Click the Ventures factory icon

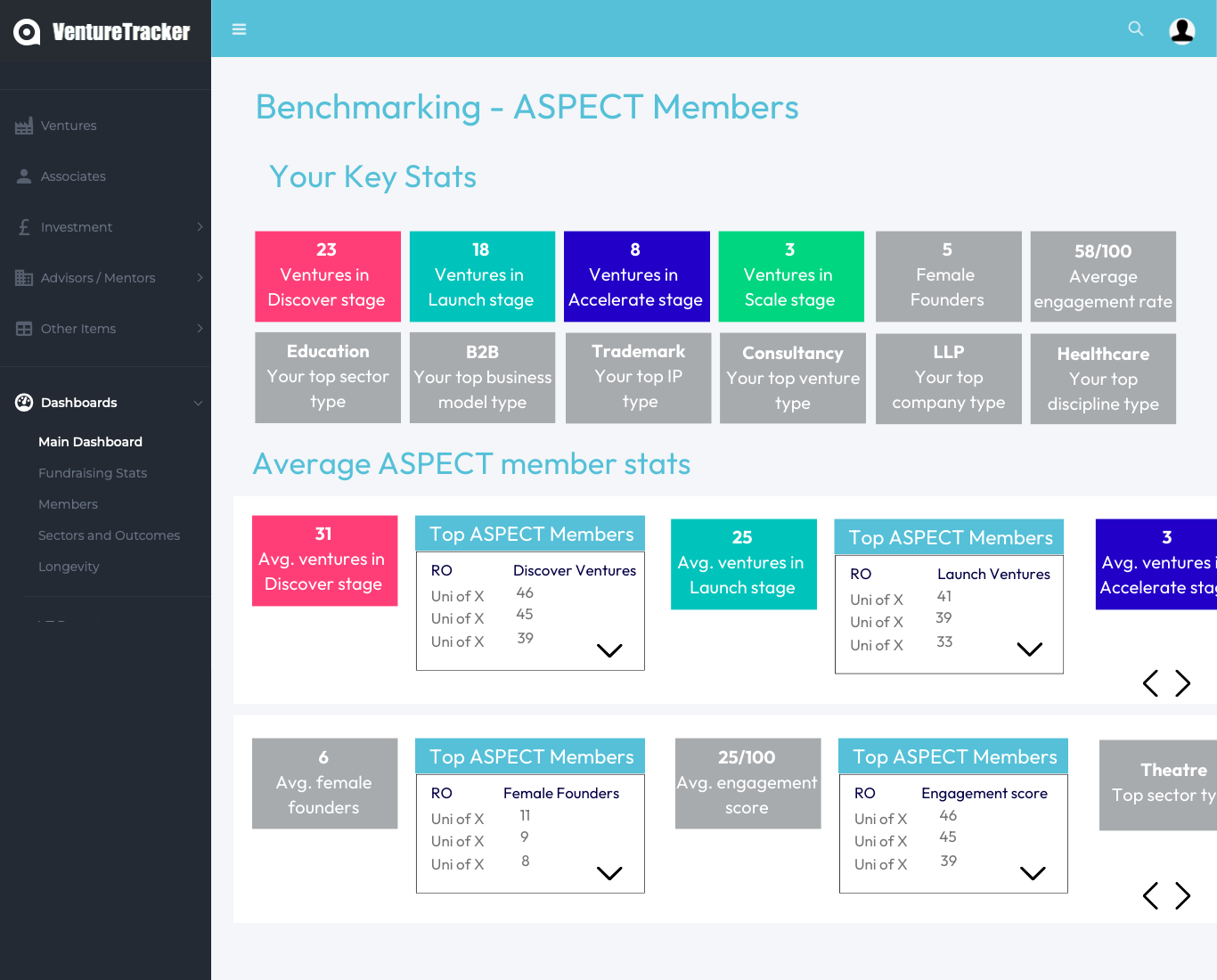24,126
